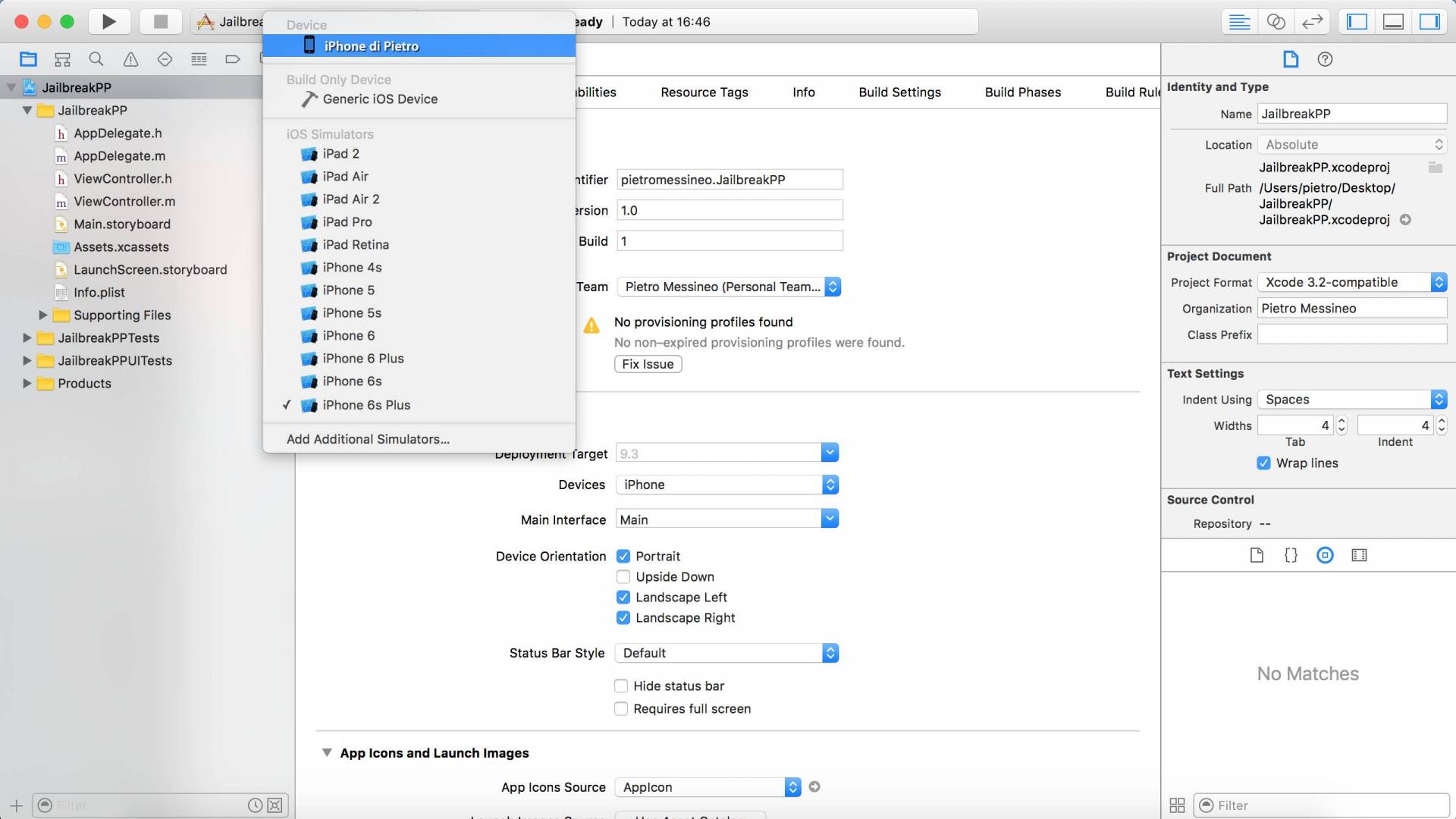1456x819 pixels.
Task: Switch to the Version editor
Action: coord(1312,22)
